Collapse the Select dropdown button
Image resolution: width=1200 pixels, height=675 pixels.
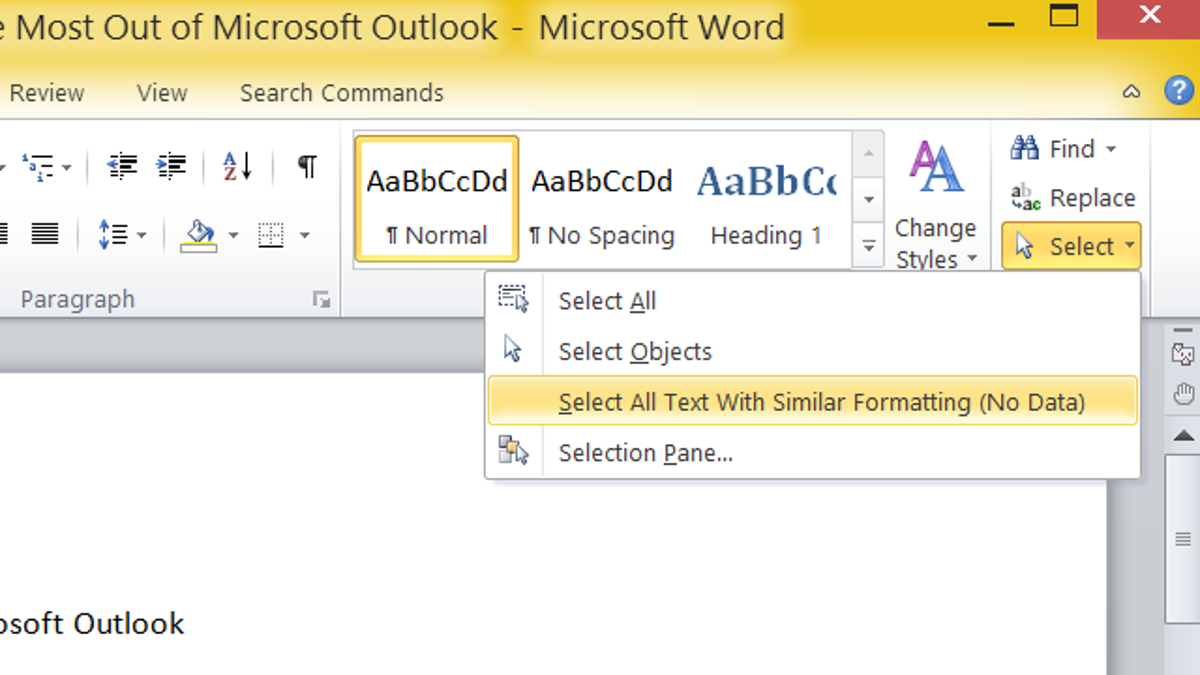pyautogui.click(x=1071, y=246)
